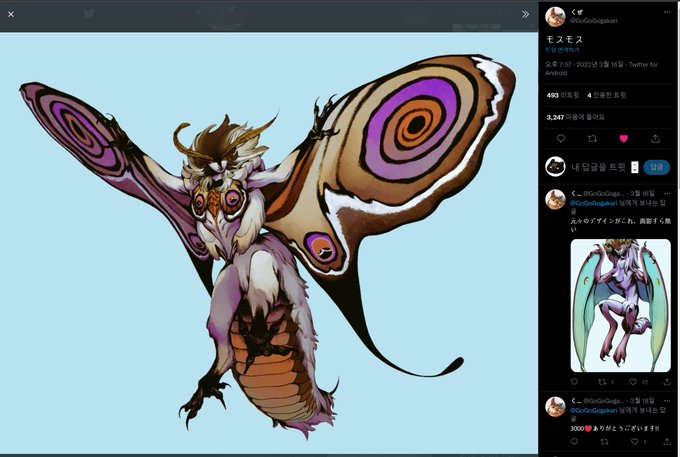The image size is (680, 457).
Task: Toggle the pink heart like on main tweet
Action: pyautogui.click(x=624, y=139)
